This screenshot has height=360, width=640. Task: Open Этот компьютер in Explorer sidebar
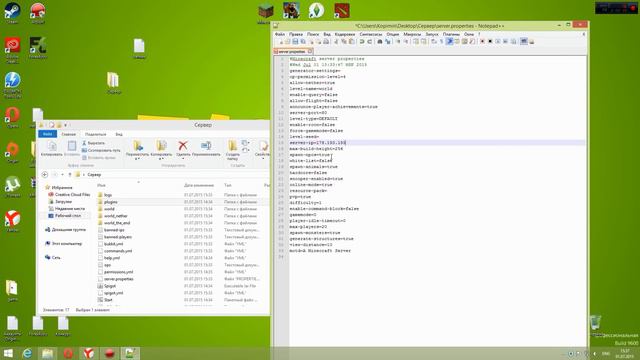click(x=67, y=244)
